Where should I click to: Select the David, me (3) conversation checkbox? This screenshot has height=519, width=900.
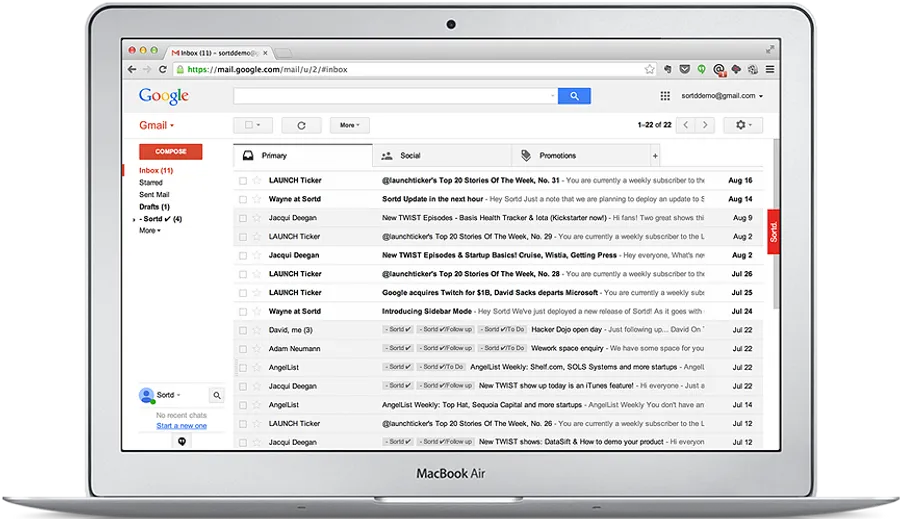click(x=243, y=330)
